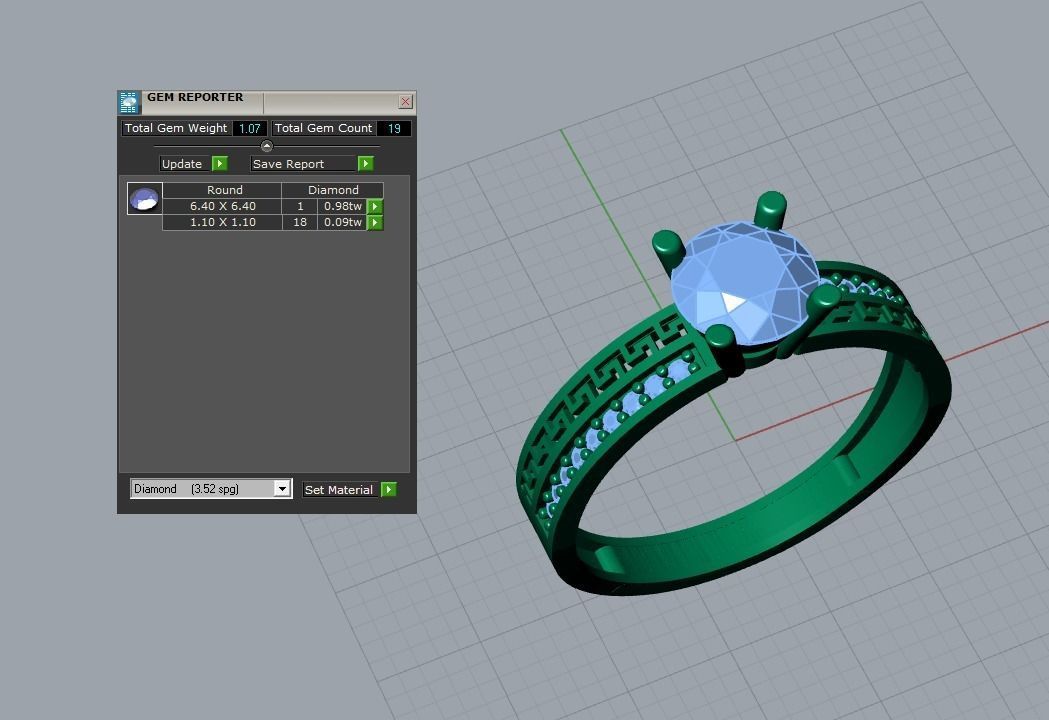Click the Total Gem Count label
The width and height of the screenshot is (1049, 720).
[x=323, y=128]
